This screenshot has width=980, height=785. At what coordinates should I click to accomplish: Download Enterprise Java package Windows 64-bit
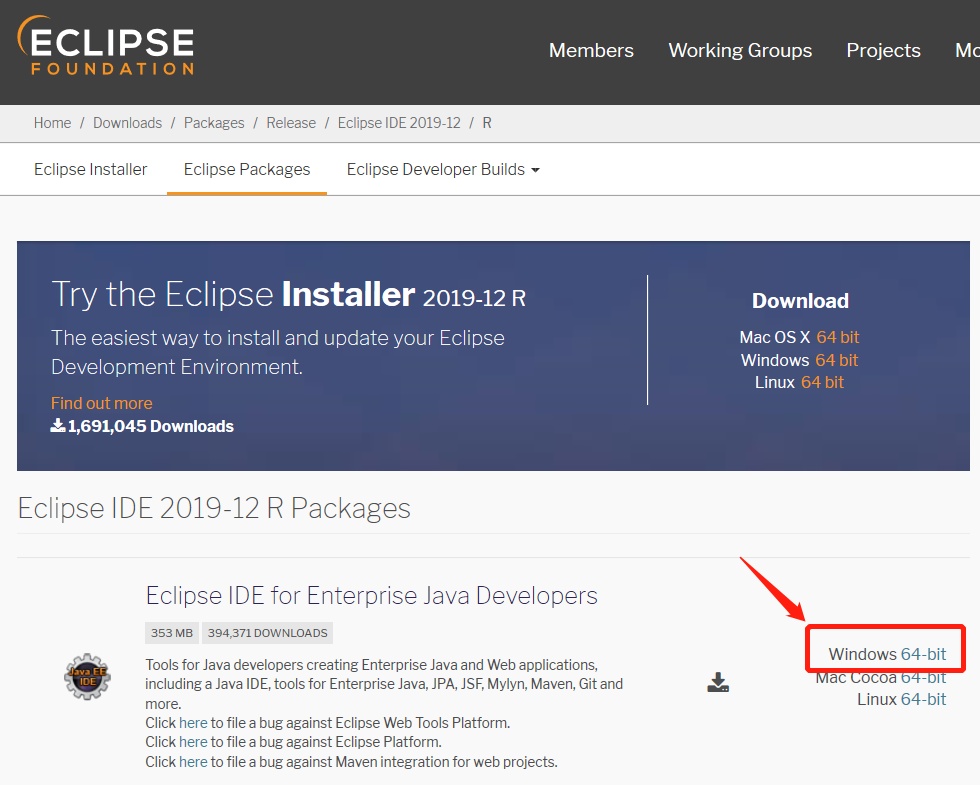pyautogui.click(x=923, y=654)
